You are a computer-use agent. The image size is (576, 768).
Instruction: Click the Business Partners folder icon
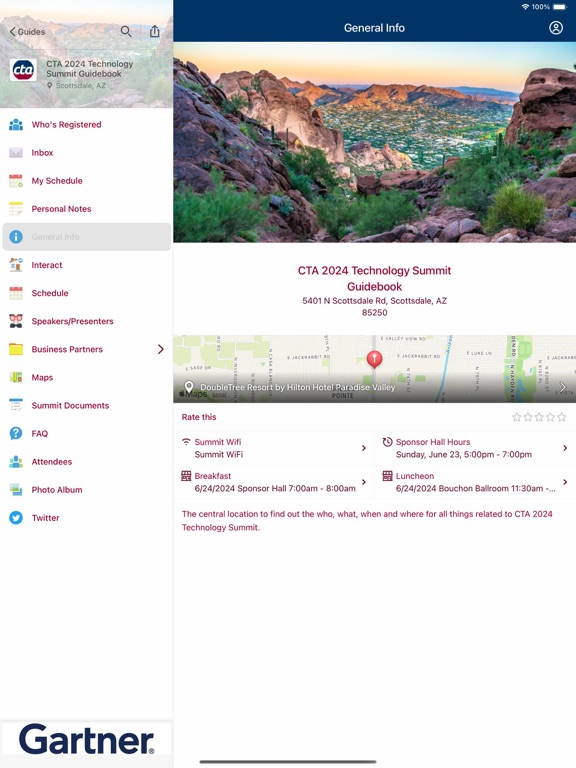coord(16,349)
